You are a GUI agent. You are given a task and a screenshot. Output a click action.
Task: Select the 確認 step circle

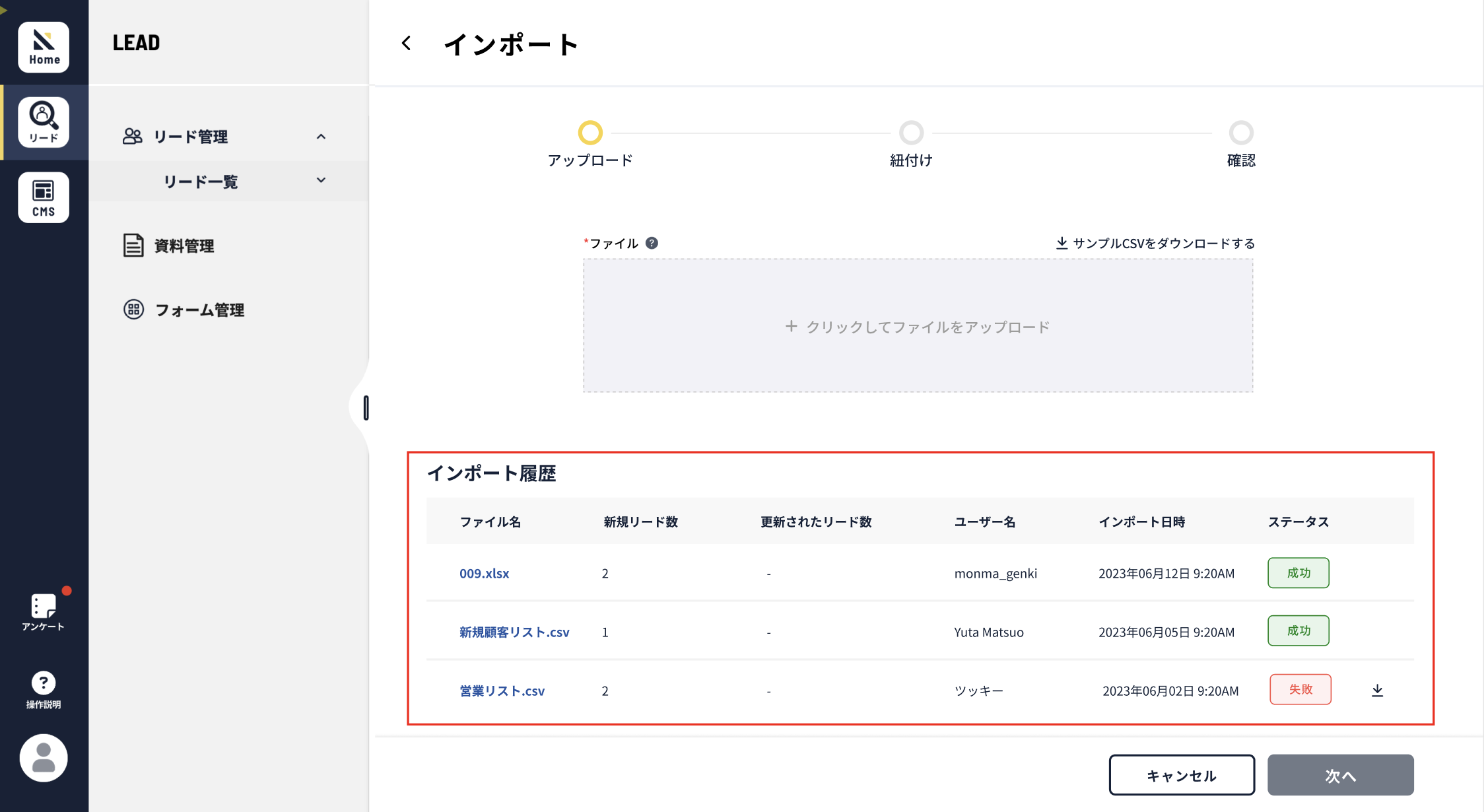(1241, 133)
